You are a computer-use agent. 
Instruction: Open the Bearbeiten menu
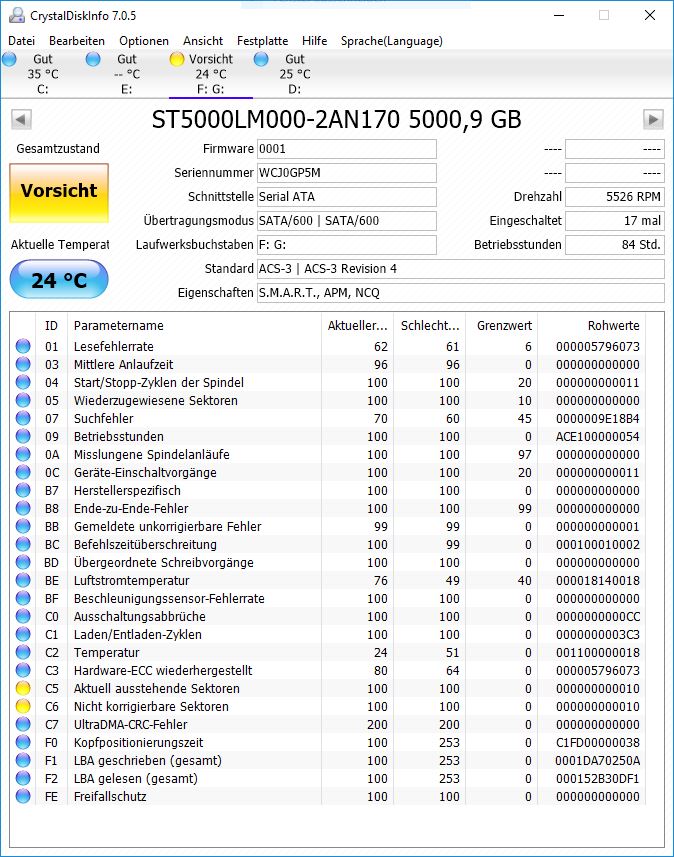point(77,41)
